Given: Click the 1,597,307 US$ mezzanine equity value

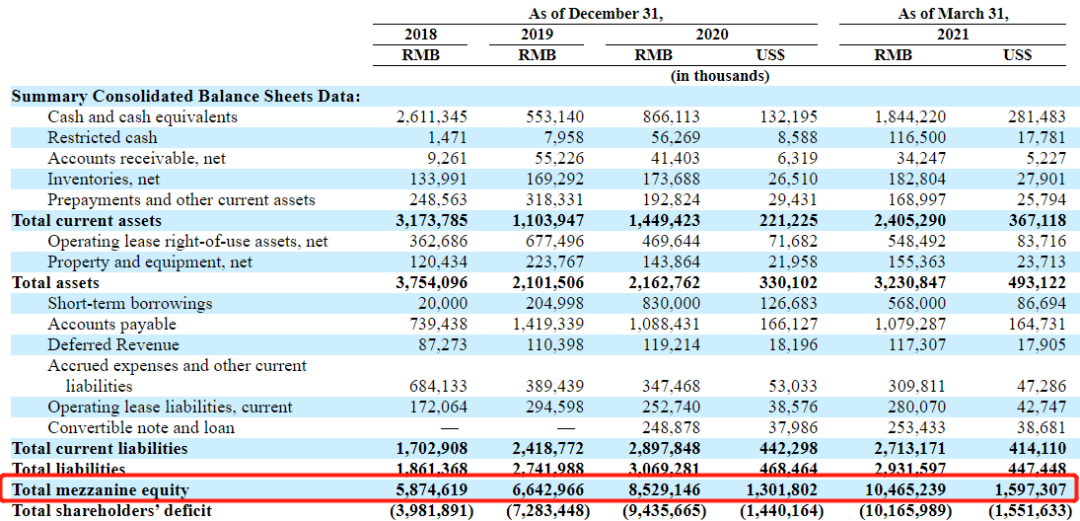Looking at the screenshot, I should (1029, 490).
